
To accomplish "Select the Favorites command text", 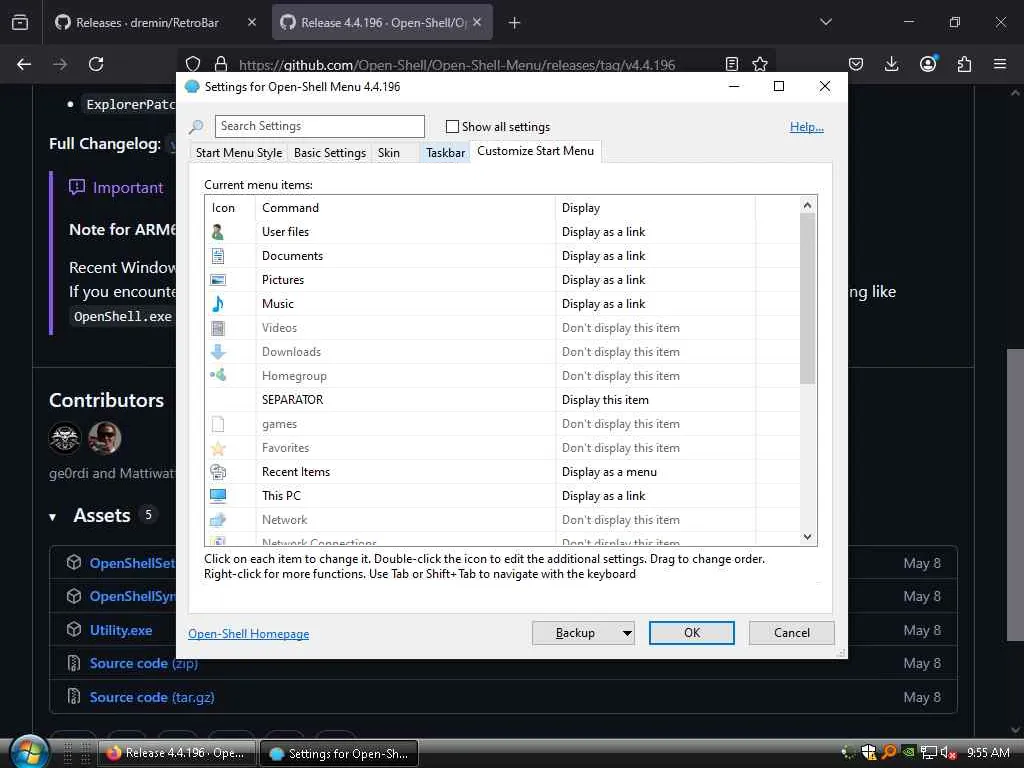I will coord(285,448).
